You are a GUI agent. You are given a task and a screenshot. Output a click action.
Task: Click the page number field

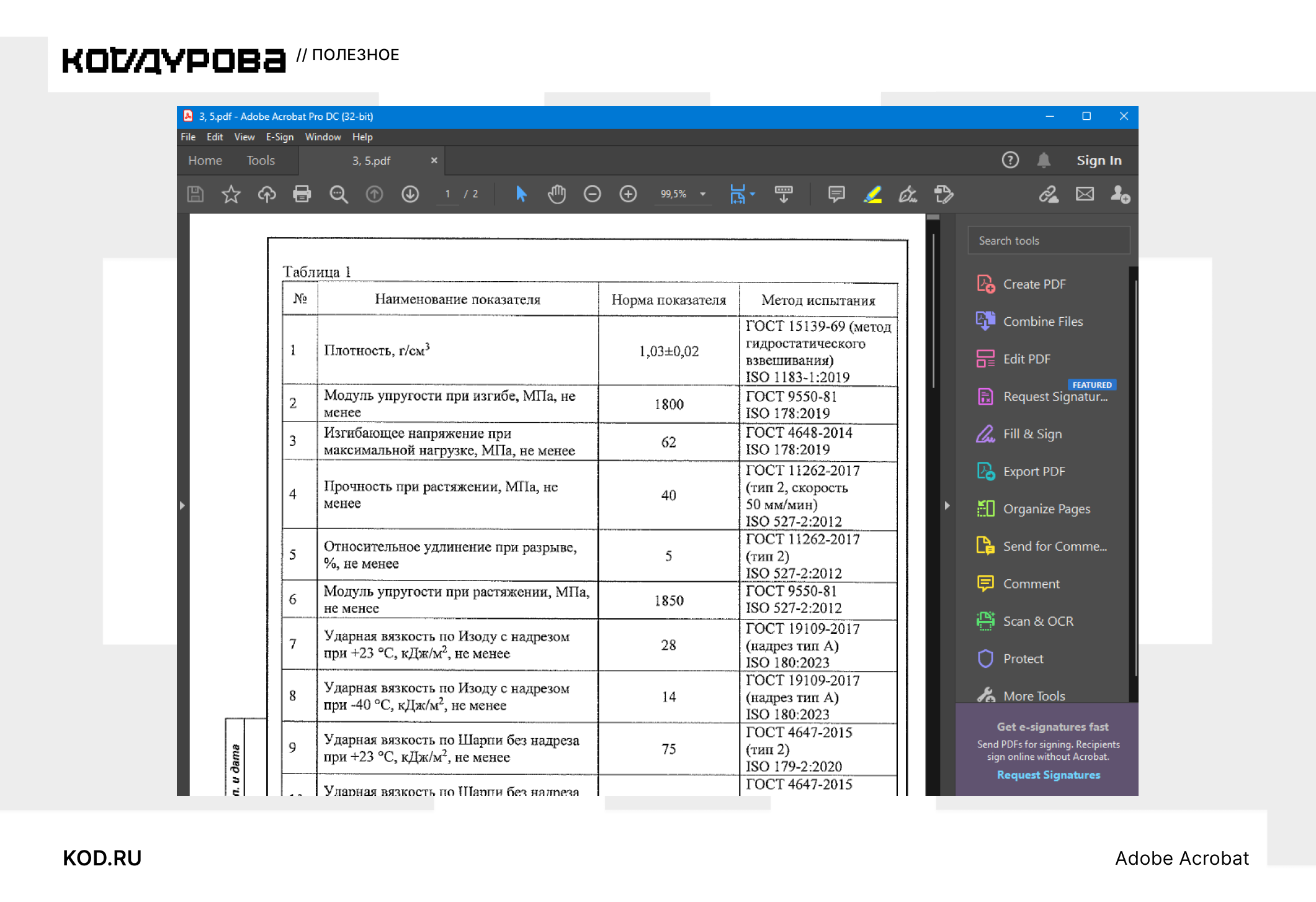(x=447, y=194)
